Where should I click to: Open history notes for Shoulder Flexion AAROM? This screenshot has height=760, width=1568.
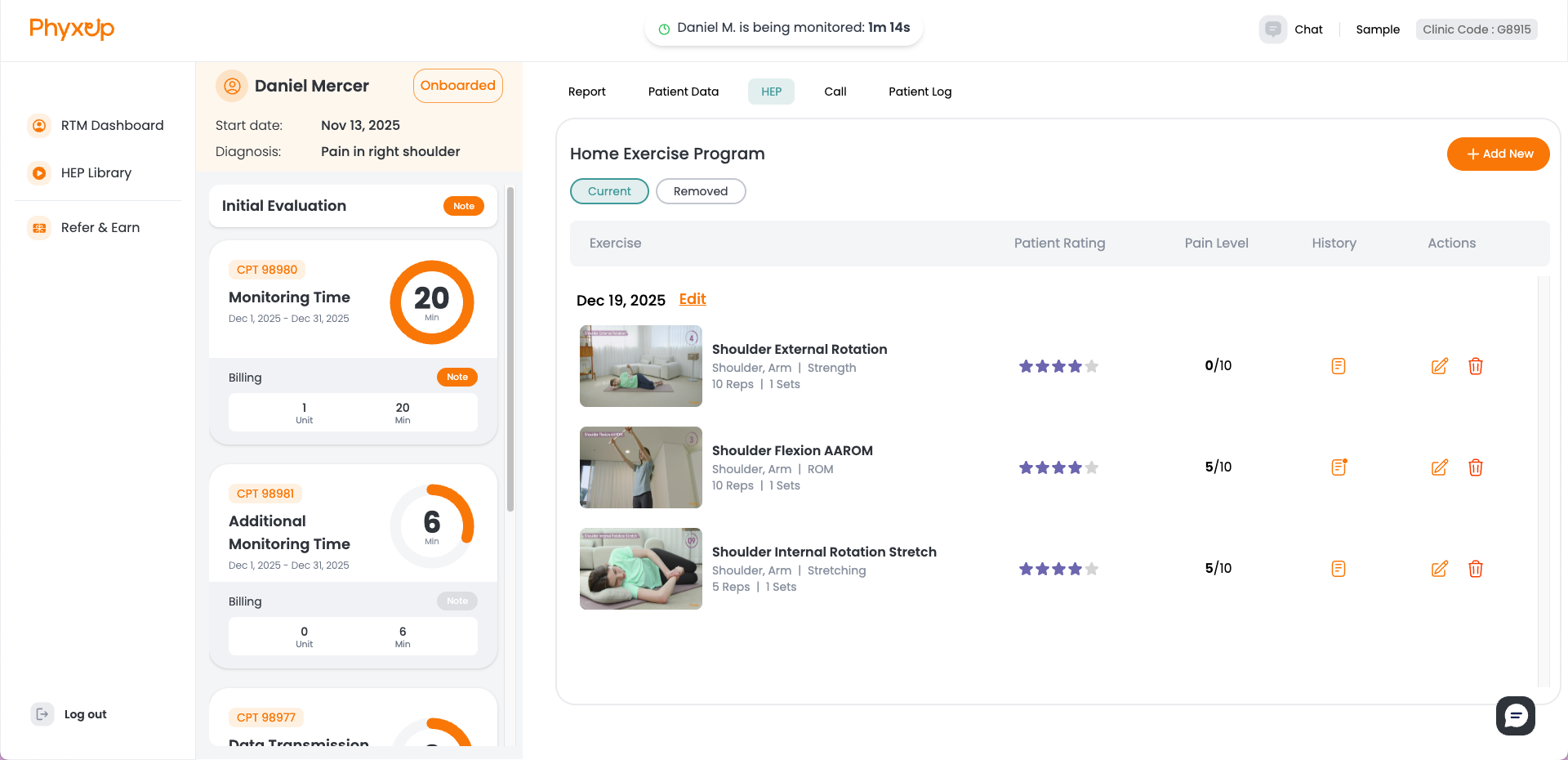point(1338,467)
